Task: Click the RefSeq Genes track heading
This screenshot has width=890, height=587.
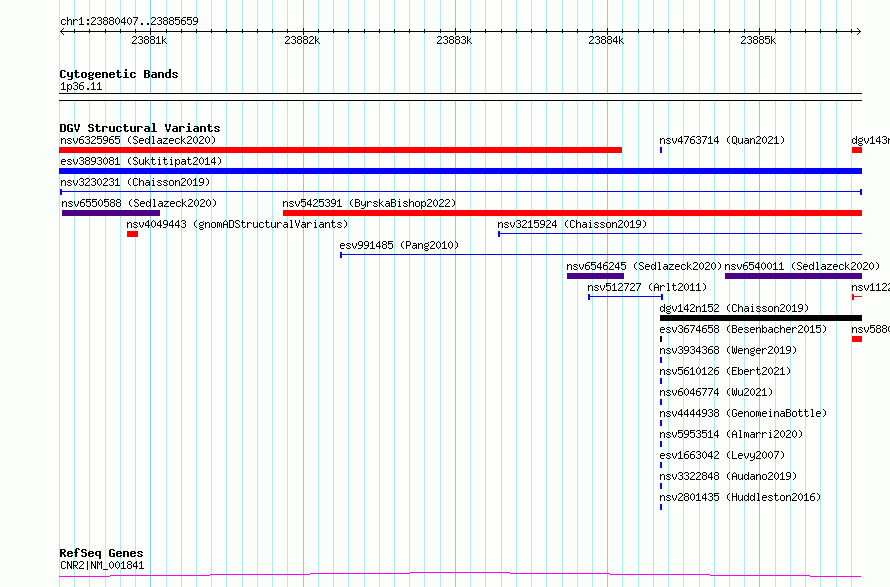Action: pos(101,554)
